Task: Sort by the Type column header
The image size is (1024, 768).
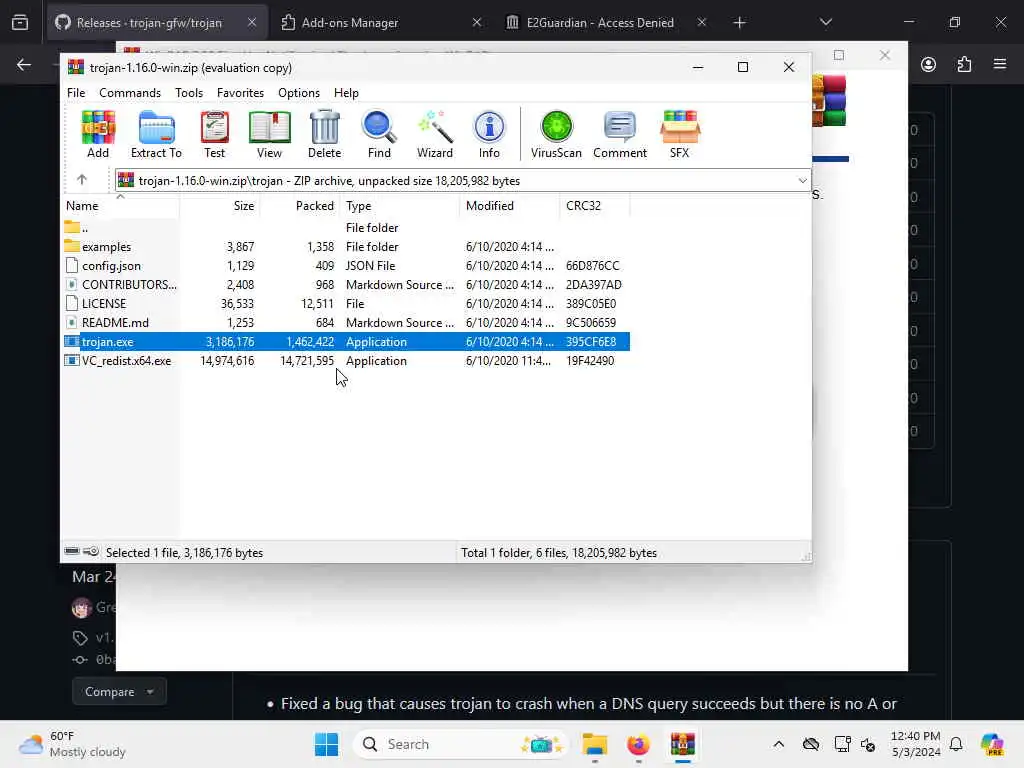Action: click(400, 206)
